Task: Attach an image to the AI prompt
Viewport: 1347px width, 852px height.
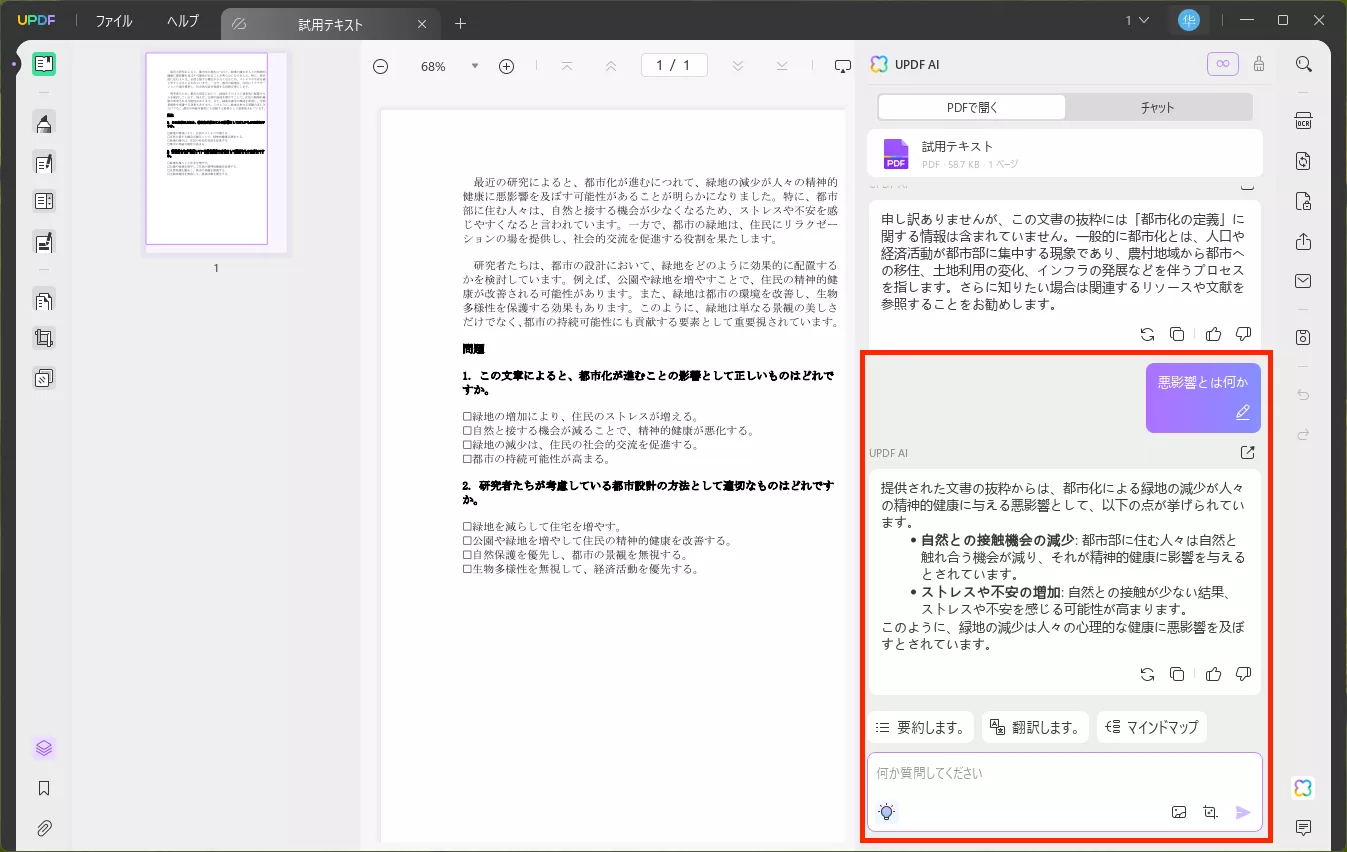Action: 1179,812
